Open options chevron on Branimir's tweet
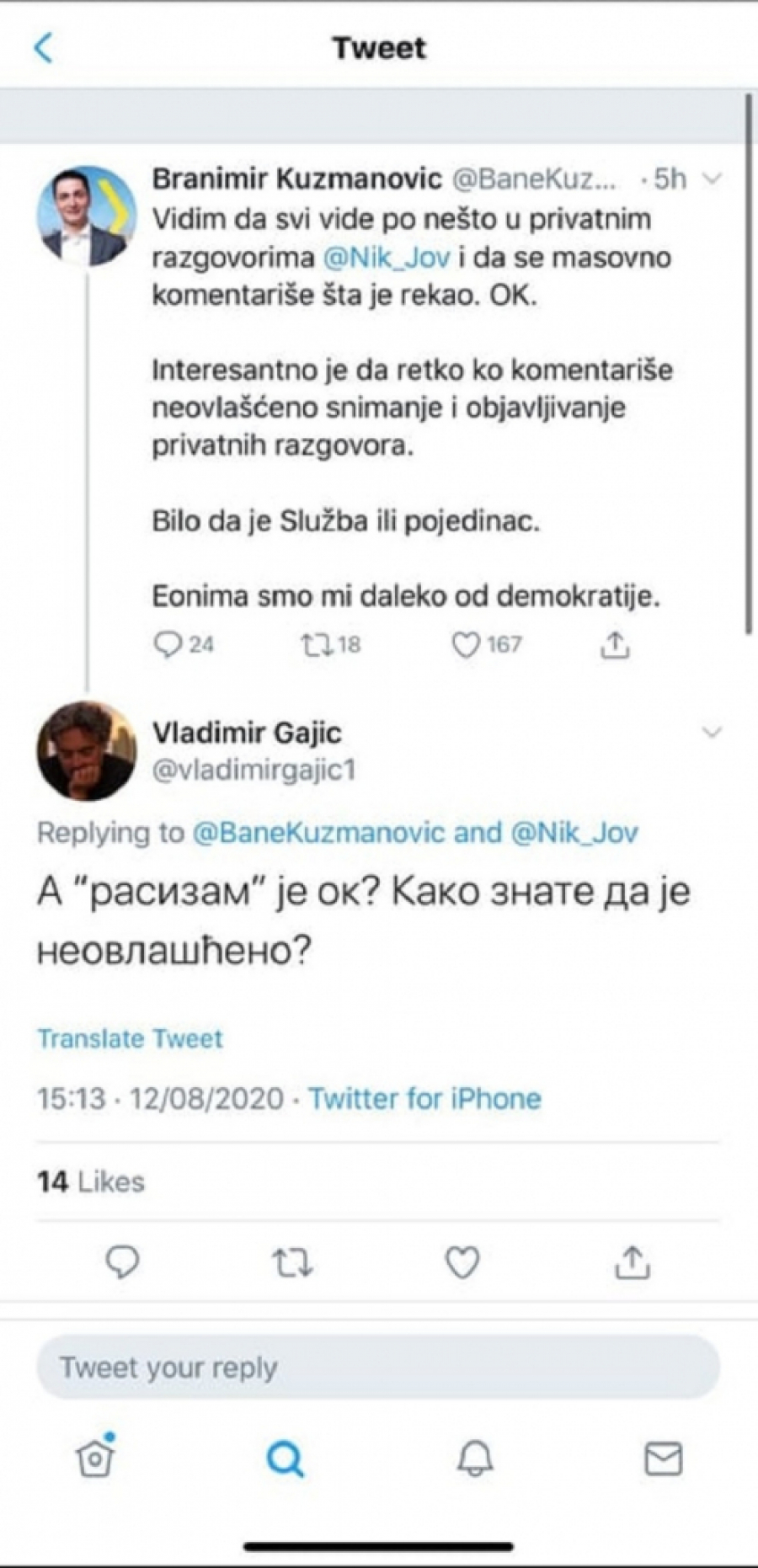Image resolution: width=758 pixels, height=1568 pixels. (x=713, y=179)
